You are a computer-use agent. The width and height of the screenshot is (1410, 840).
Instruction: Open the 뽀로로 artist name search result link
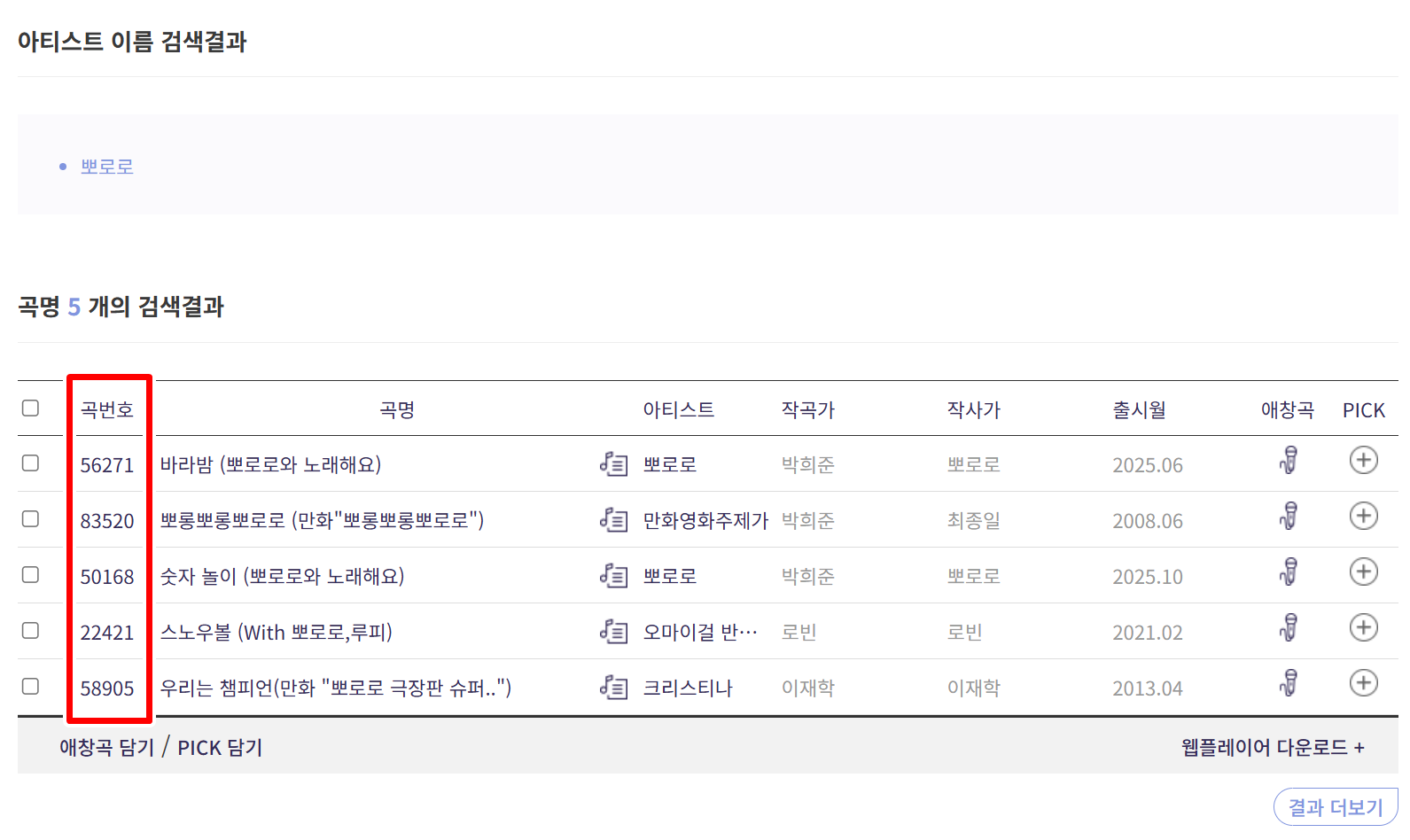click(107, 167)
